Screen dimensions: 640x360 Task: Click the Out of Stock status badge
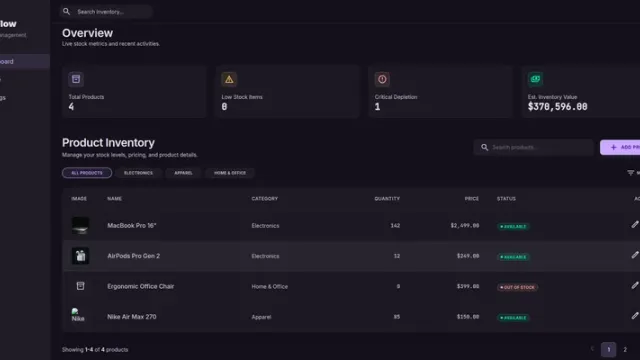(517, 287)
